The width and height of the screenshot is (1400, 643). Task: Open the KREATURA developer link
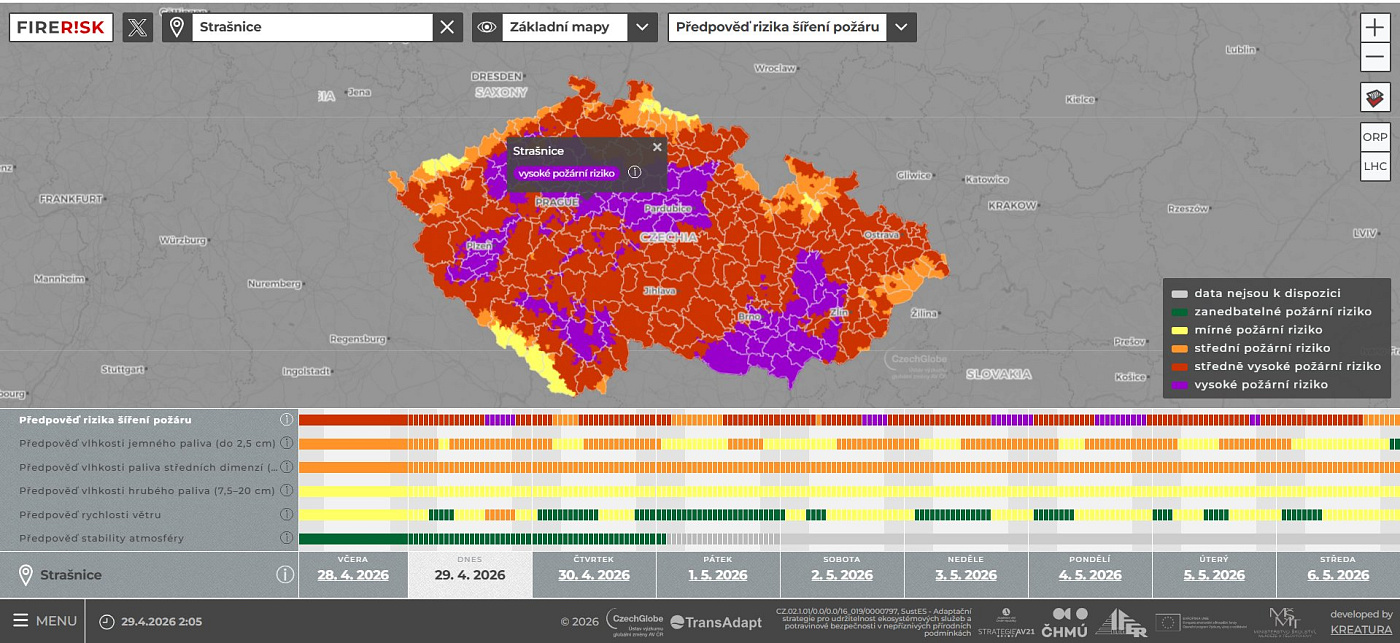pyautogui.click(x=1361, y=629)
